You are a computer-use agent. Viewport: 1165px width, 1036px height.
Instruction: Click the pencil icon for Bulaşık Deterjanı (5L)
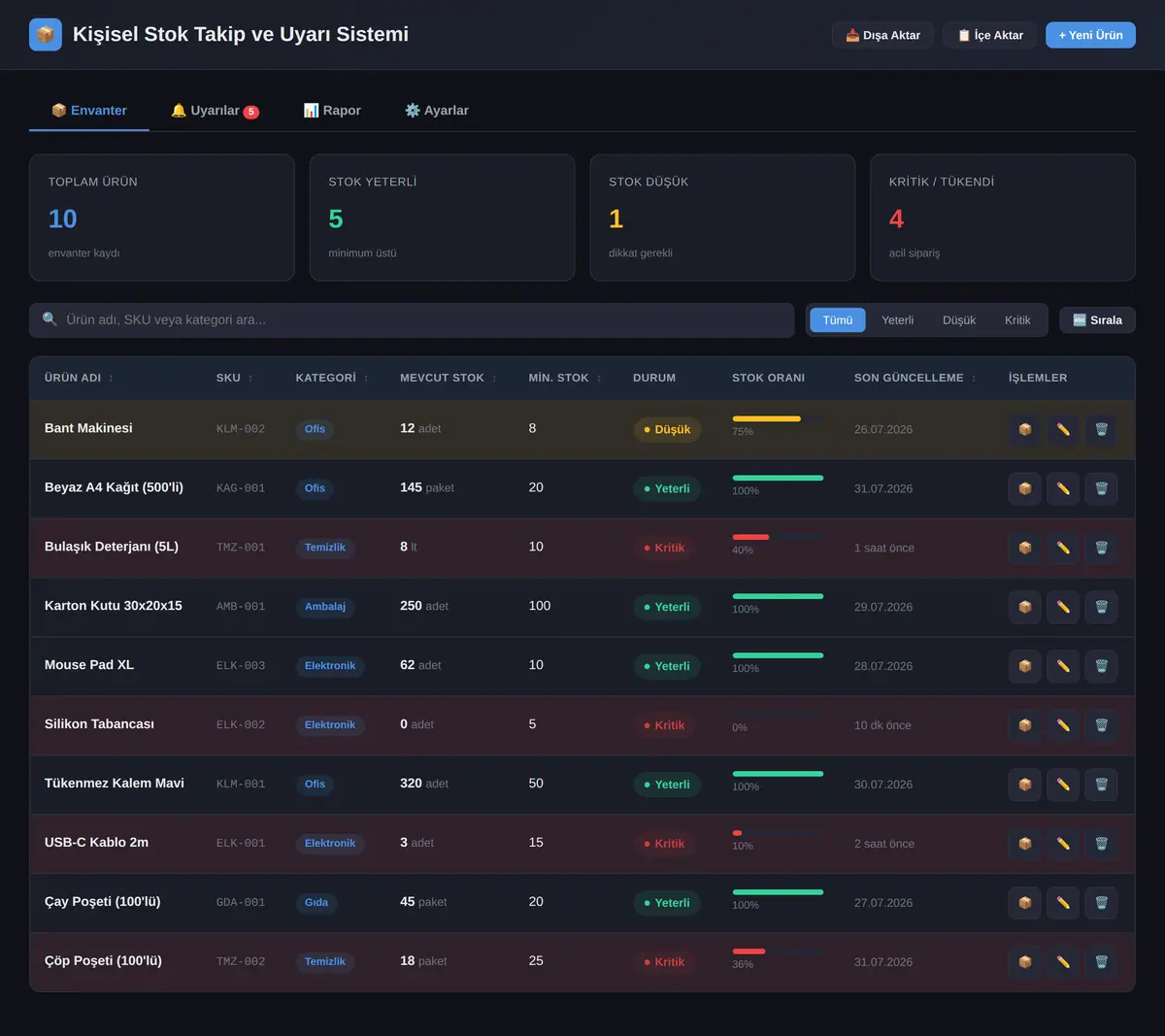click(x=1063, y=548)
